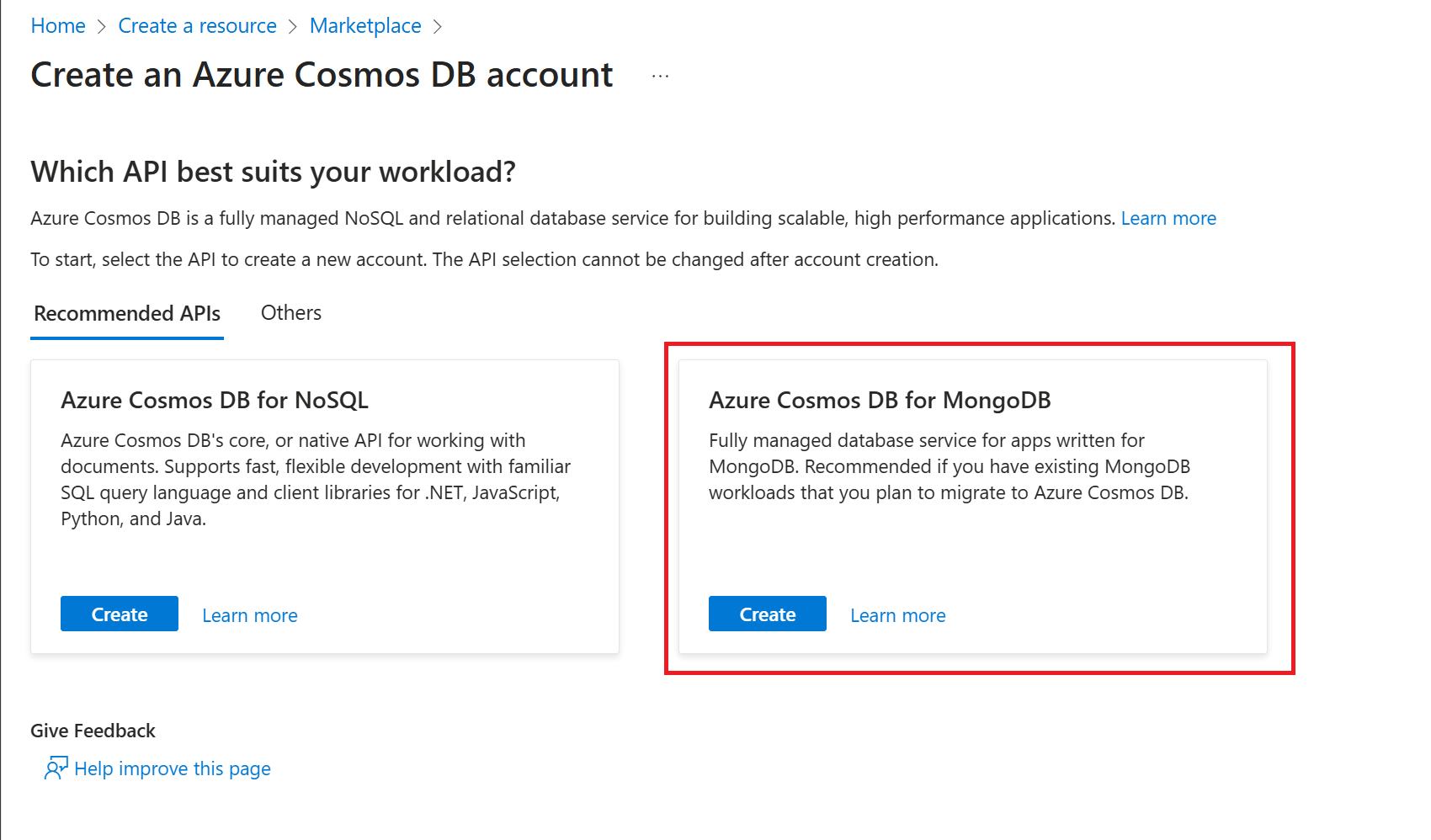Select the Recommended APIs tab
1431x840 pixels.
coord(126,313)
